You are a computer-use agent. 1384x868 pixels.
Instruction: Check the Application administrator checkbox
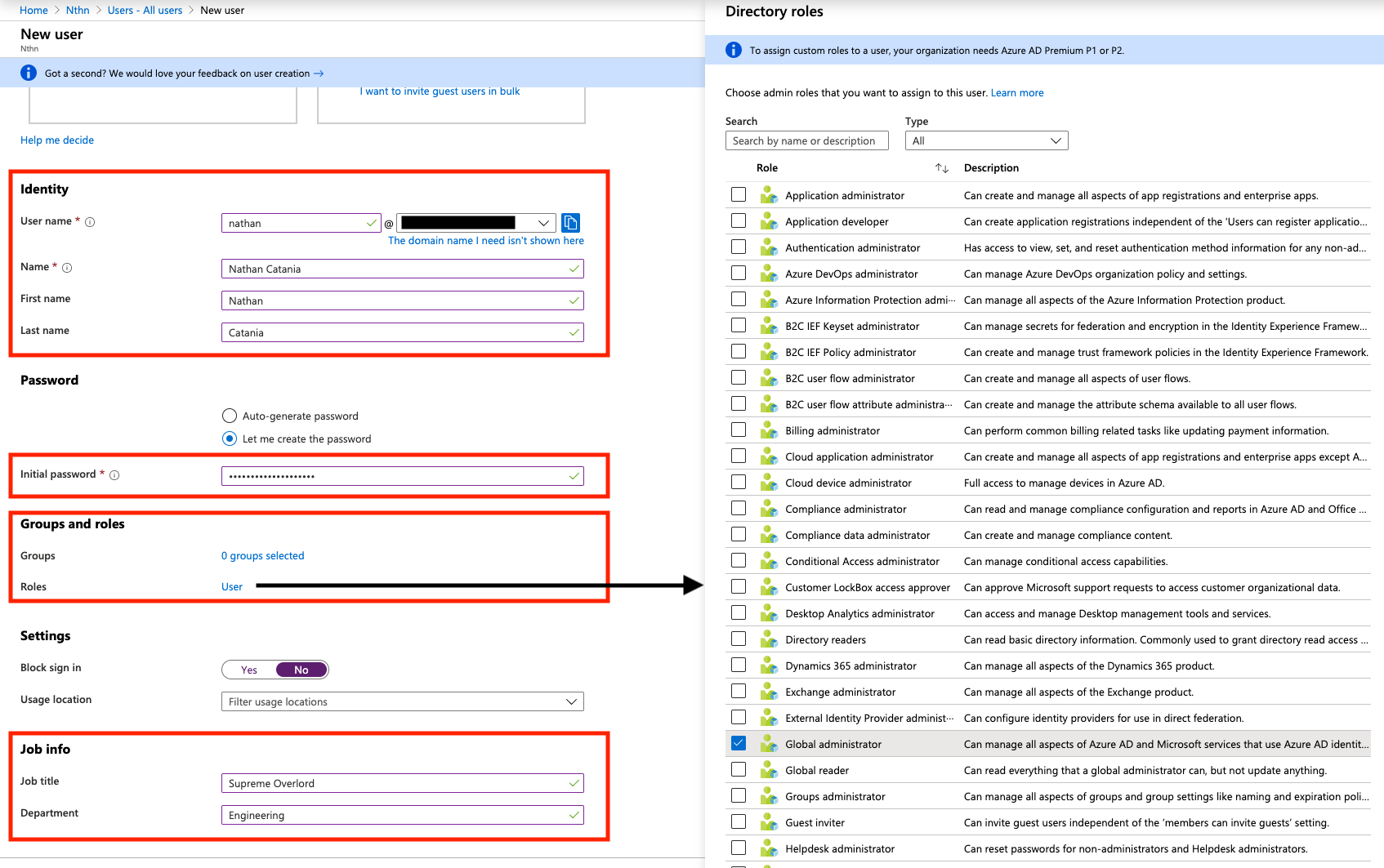pos(739,194)
